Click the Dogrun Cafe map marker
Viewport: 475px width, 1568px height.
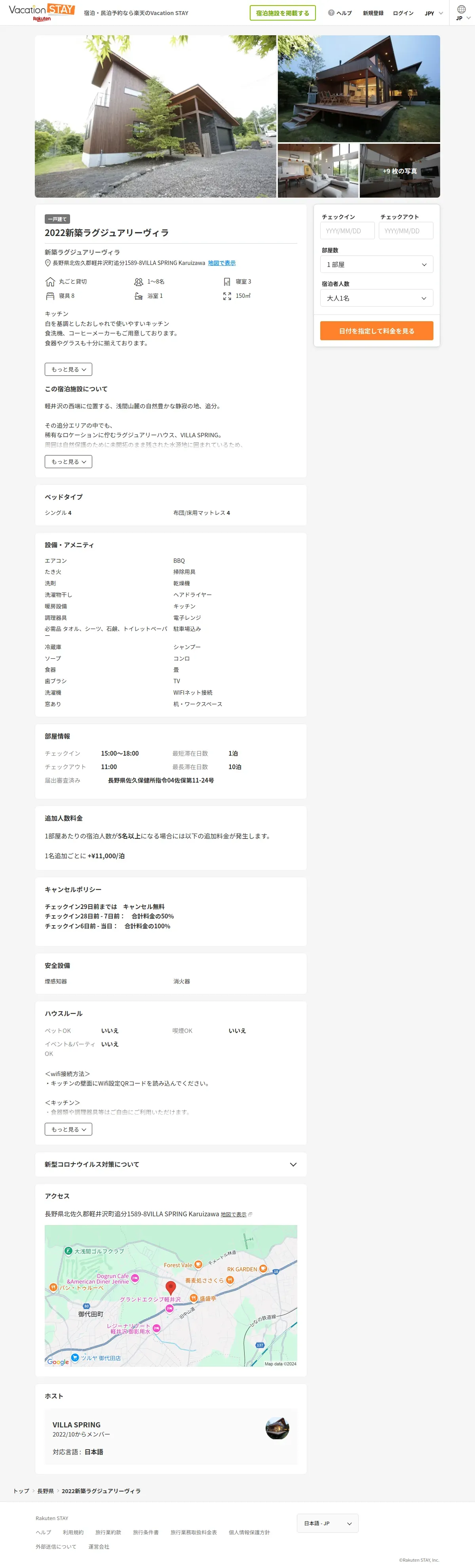[x=135, y=1278]
